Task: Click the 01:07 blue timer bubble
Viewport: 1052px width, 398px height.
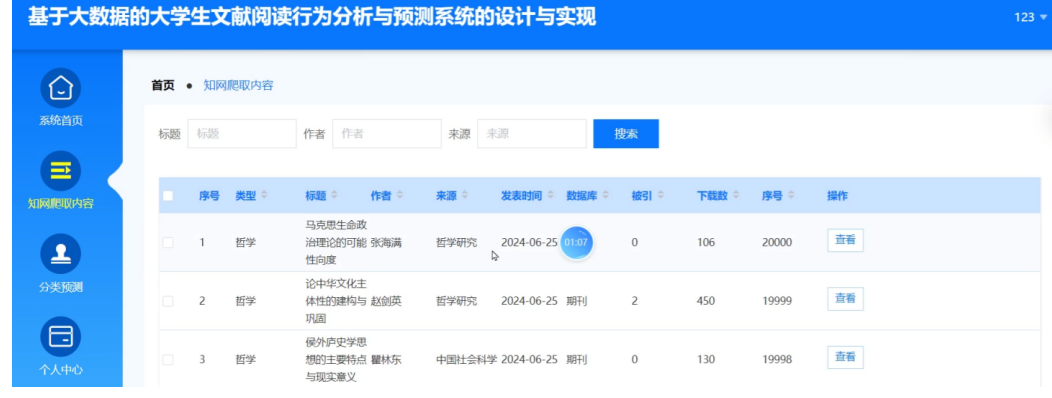Action: pos(576,242)
